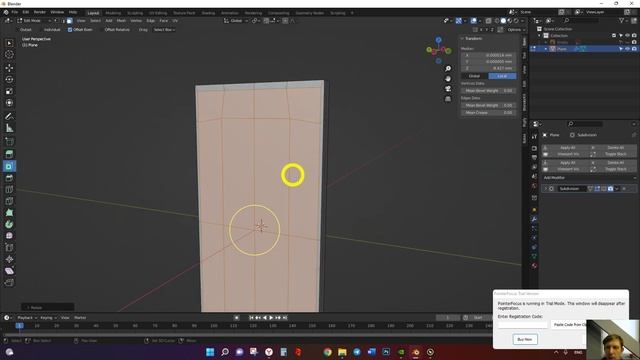Adjust the Mean Crease slider
This screenshot has height=360, width=640.
click(488, 113)
